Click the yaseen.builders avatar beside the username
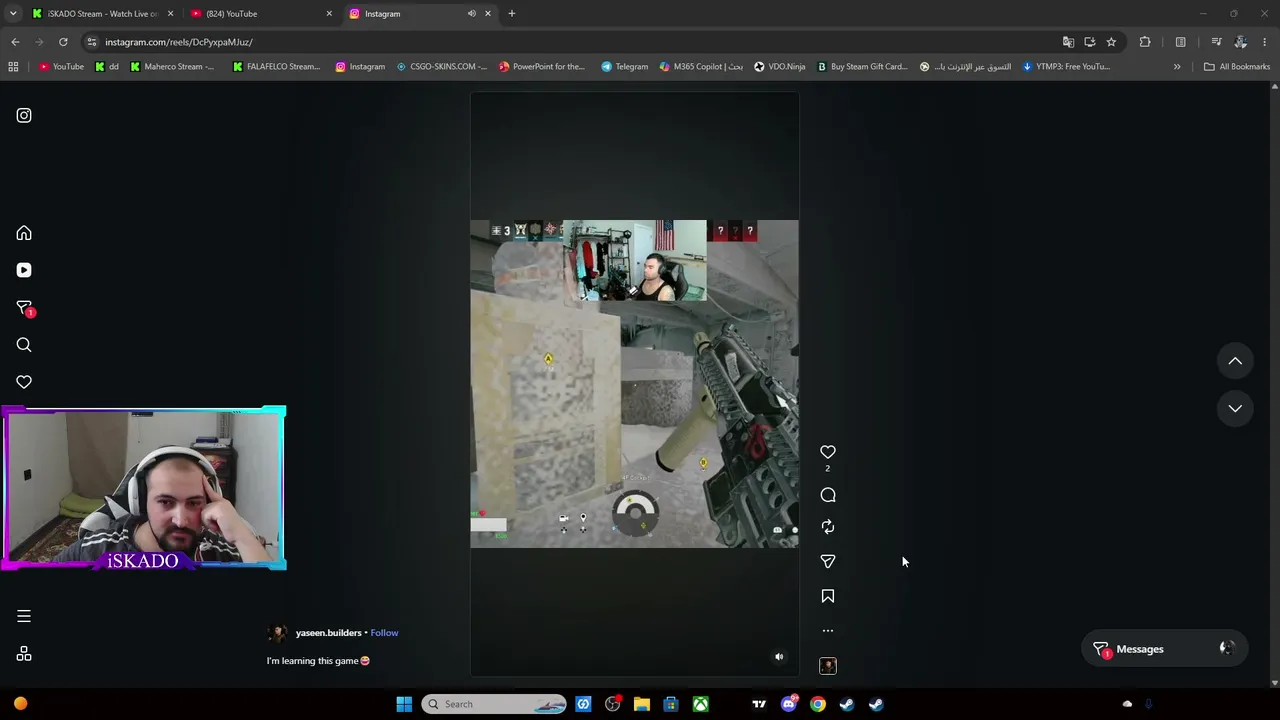Screen dimensions: 1280x720 click(x=278, y=633)
